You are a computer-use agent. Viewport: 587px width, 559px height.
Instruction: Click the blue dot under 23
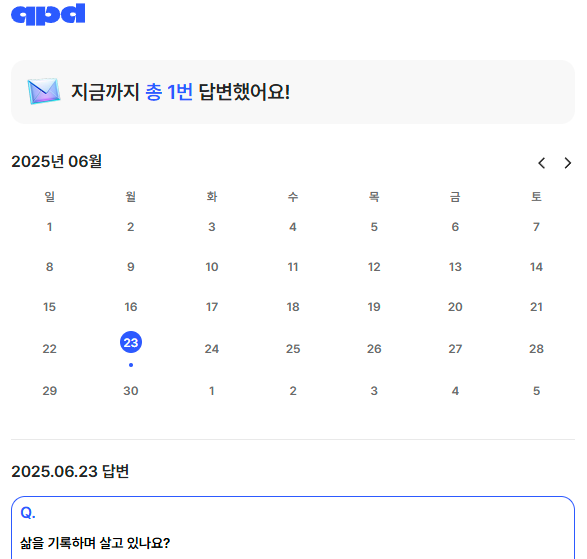click(x=131, y=365)
